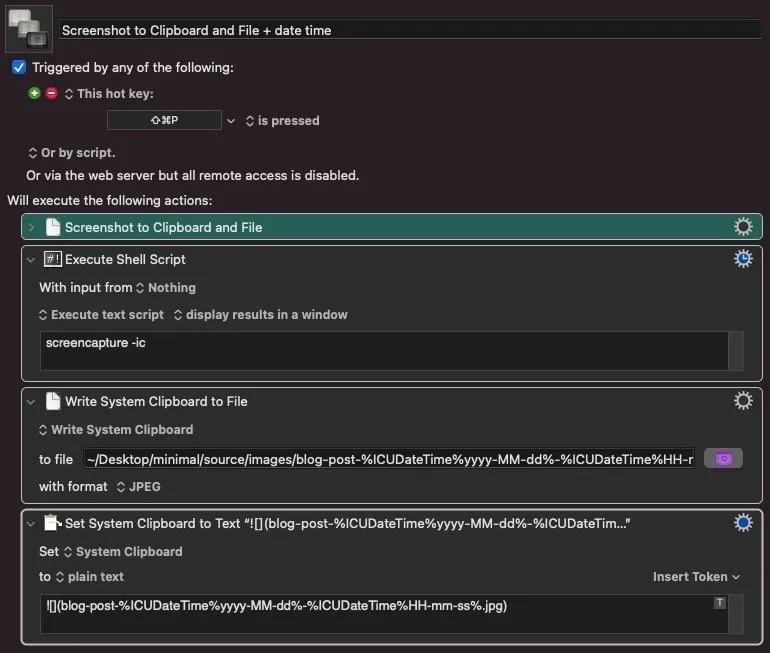
Task: Open gear menu of Write System Clipboard action
Action: [x=743, y=401]
